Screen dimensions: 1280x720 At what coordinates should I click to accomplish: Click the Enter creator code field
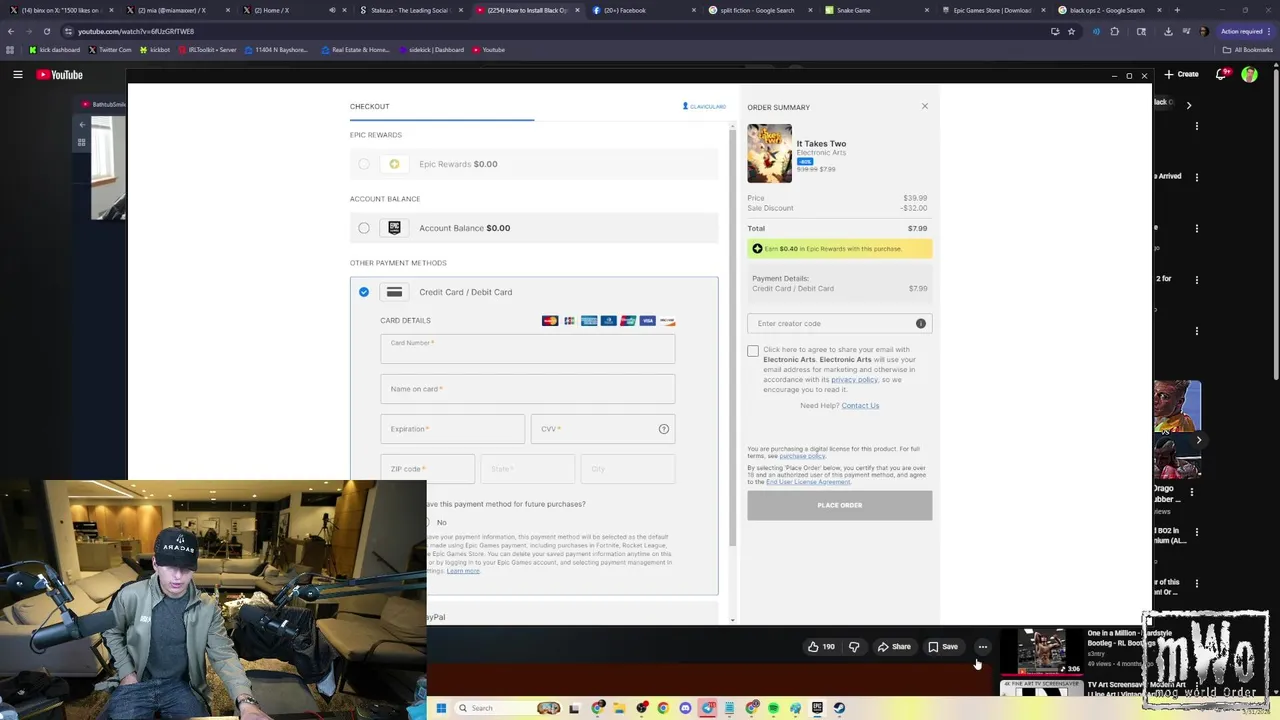pos(830,323)
